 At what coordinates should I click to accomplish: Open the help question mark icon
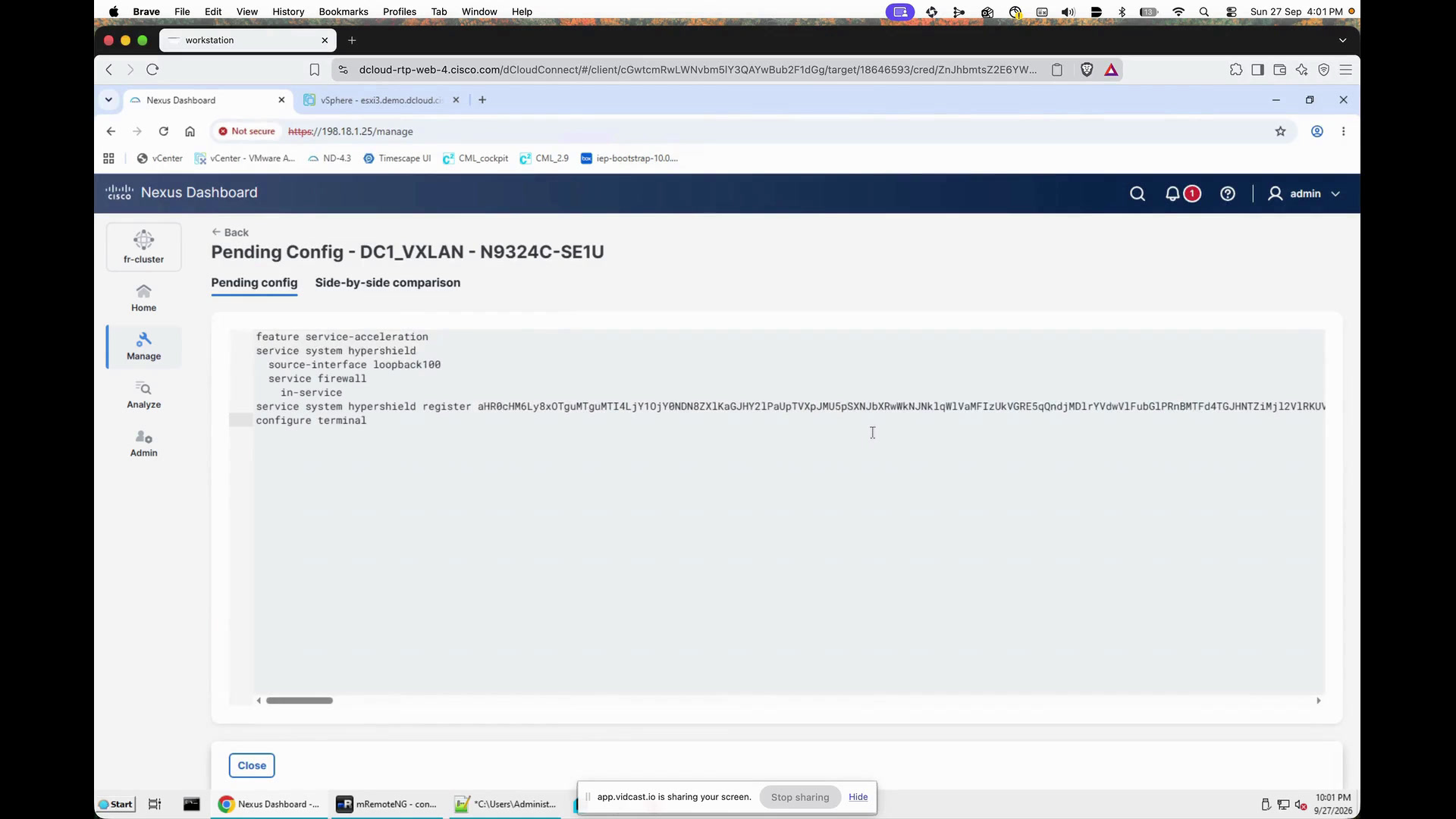coord(1228,194)
